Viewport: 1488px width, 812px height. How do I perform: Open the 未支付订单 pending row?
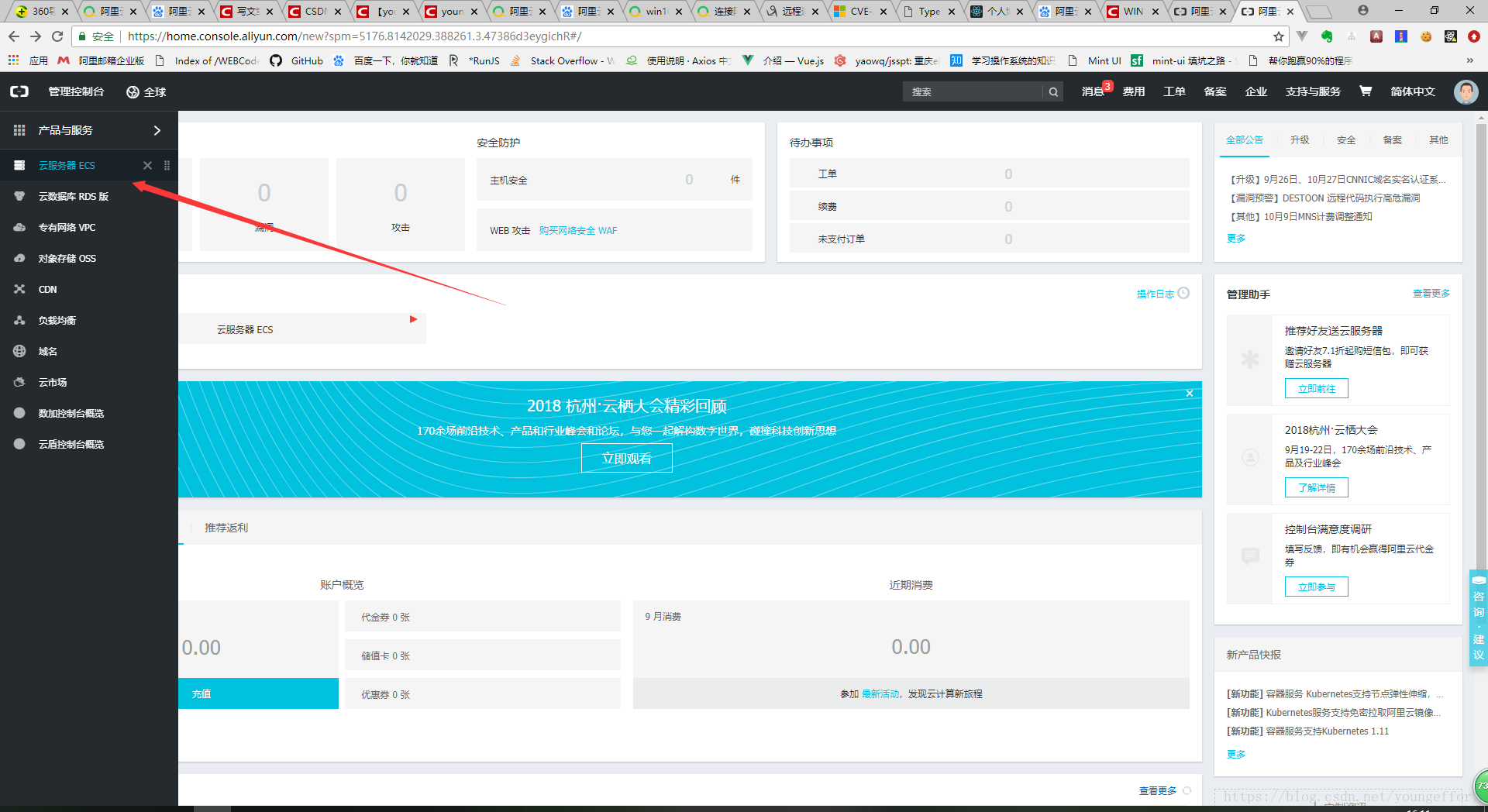point(990,239)
